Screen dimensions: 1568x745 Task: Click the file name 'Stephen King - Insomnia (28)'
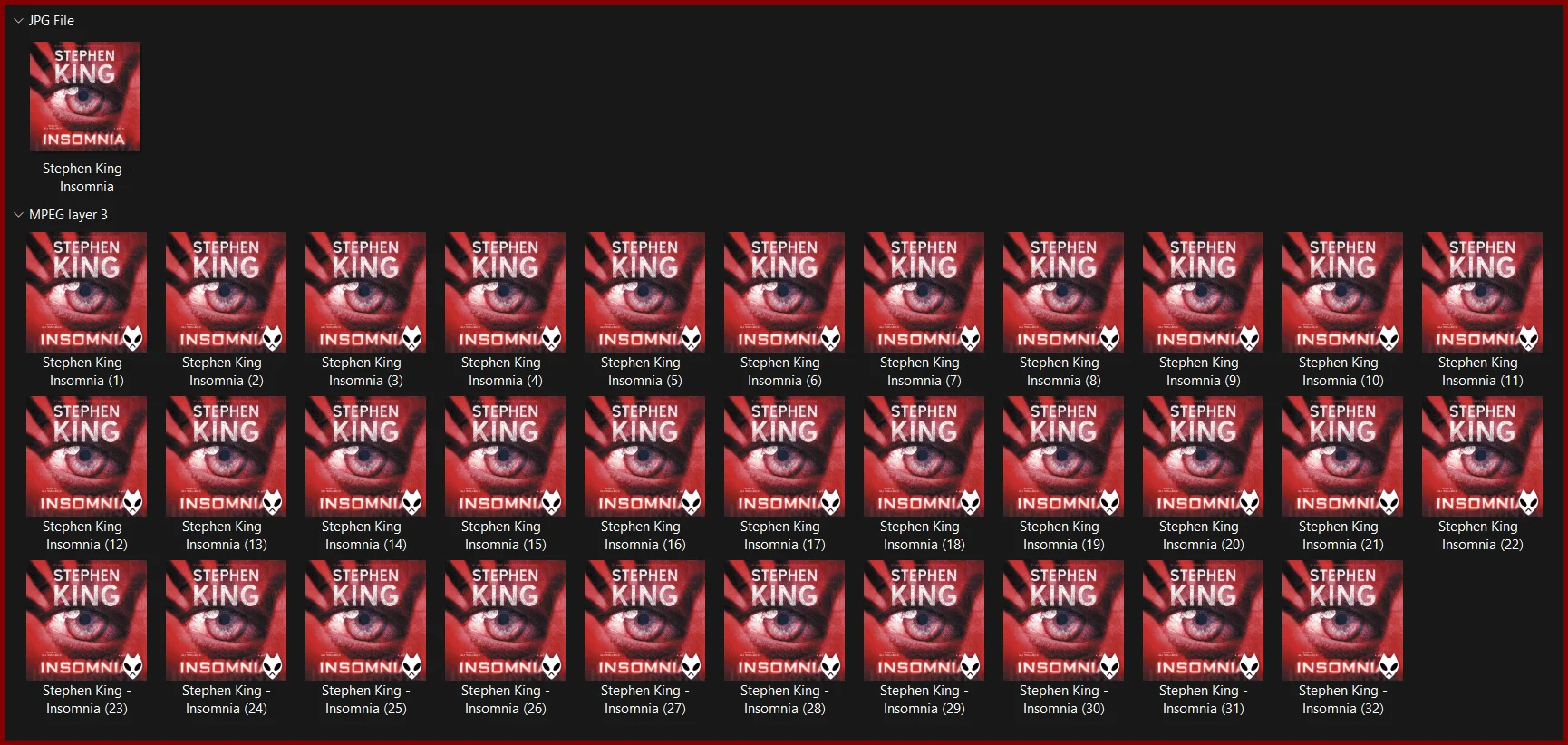coord(785,700)
